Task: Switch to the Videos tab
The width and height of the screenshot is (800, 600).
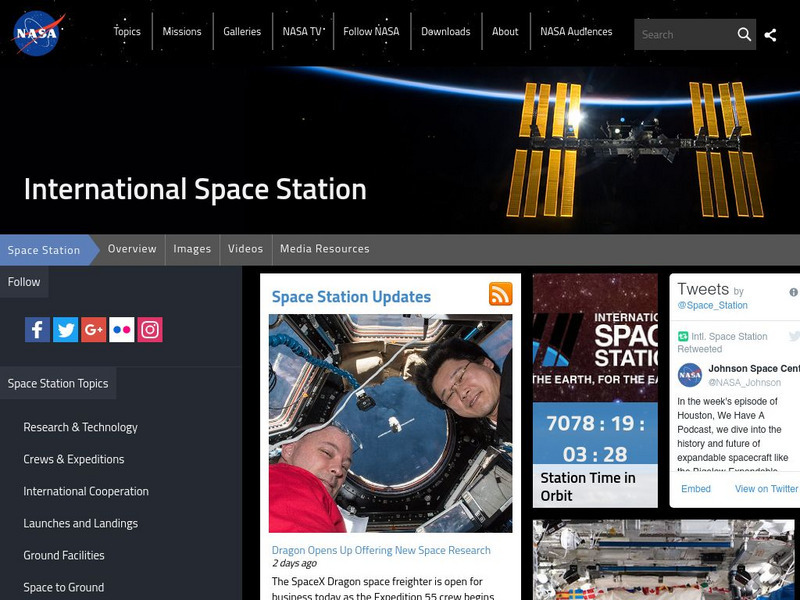Action: [x=245, y=249]
